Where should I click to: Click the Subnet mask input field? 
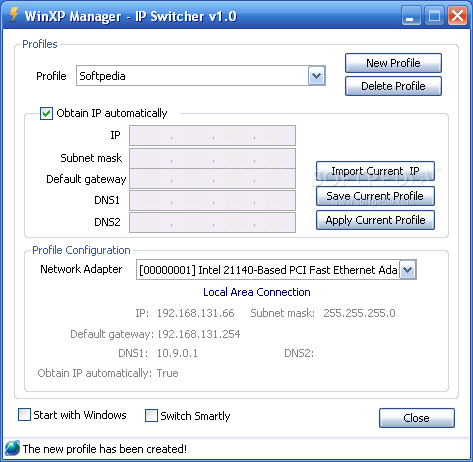pos(212,158)
